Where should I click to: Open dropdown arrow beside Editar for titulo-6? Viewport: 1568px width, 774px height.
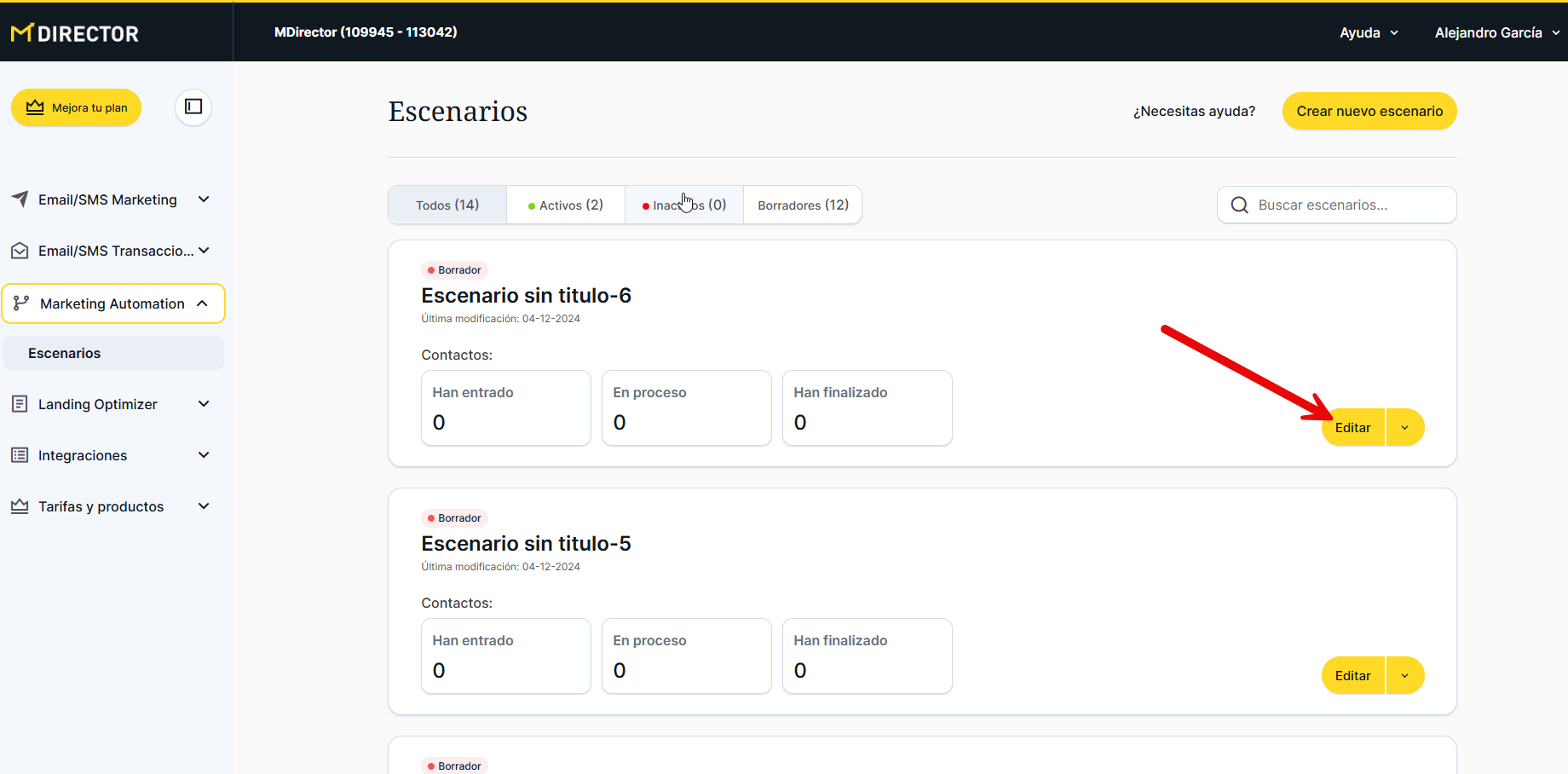point(1404,428)
